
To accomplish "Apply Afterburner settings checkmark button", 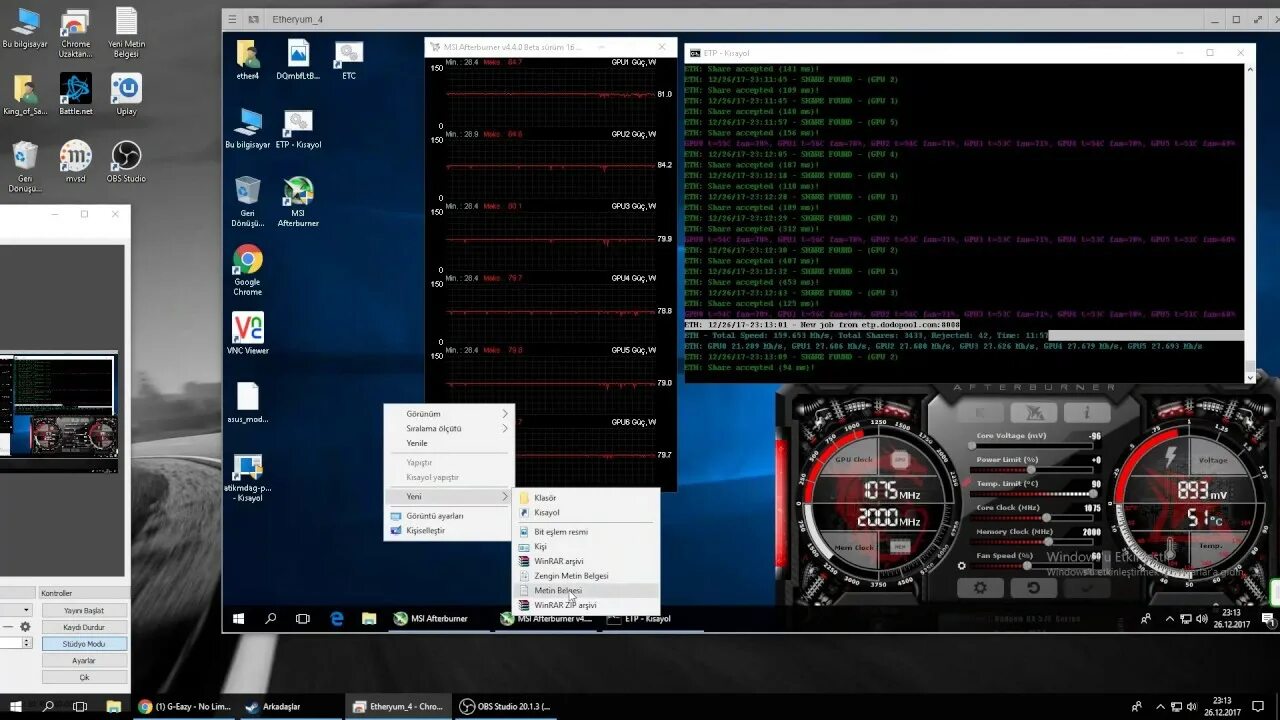I will (x=1086, y=588).
